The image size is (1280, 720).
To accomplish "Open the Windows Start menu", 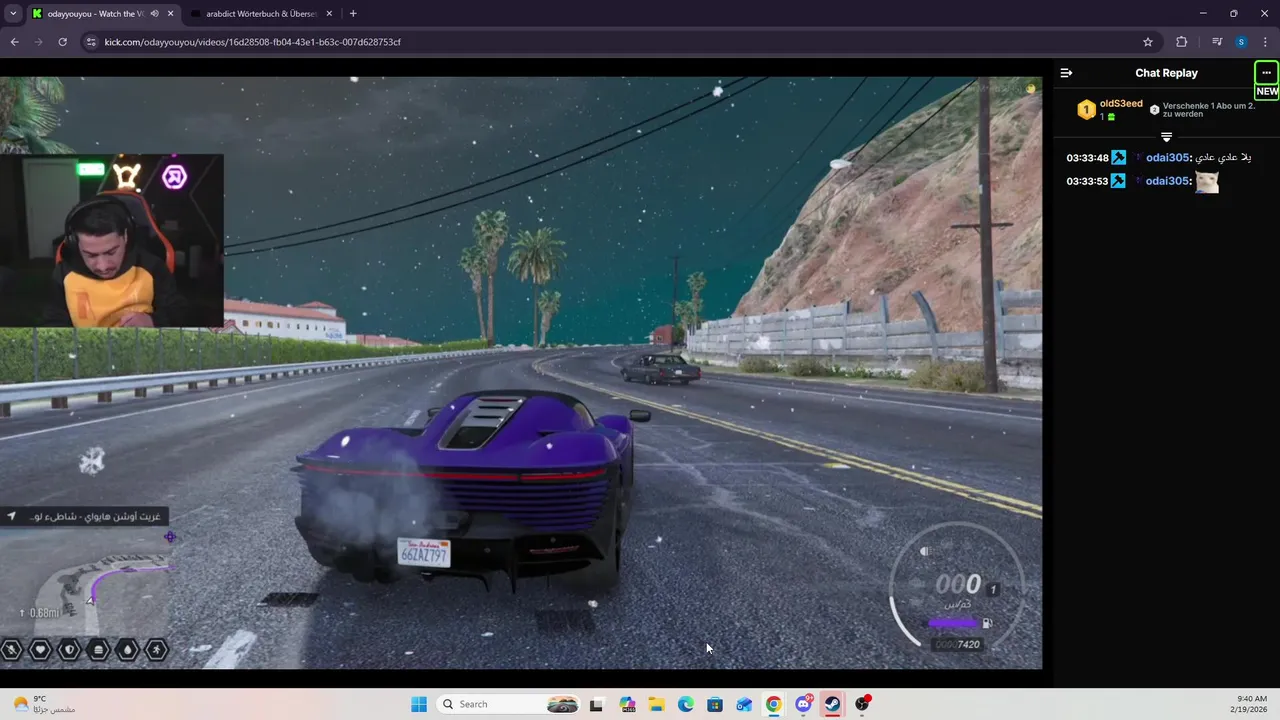I will click(x=419, y=704).
